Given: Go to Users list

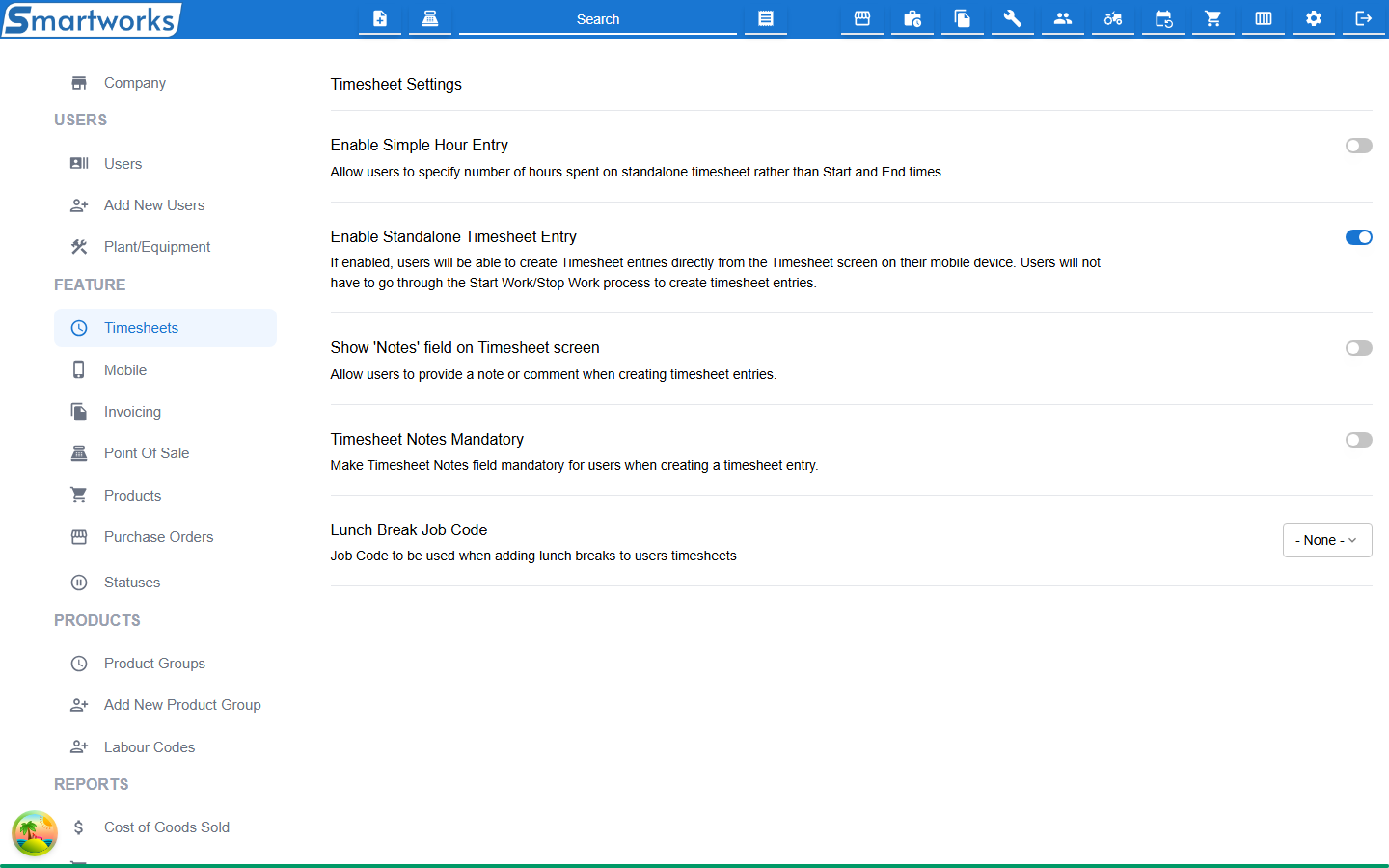Looking at the screenshot, I should coord(165,164).
